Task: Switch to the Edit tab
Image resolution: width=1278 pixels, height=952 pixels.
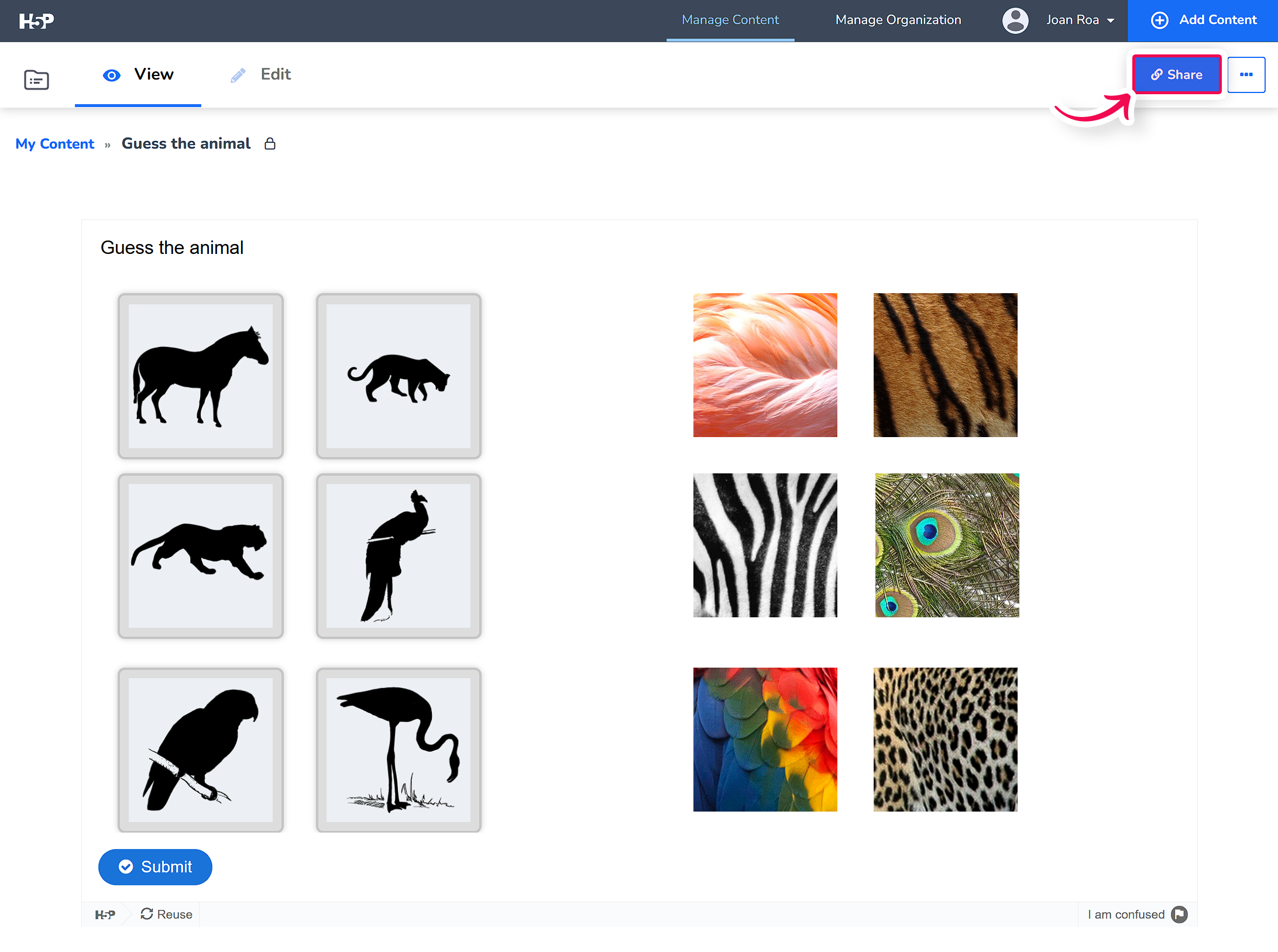Action: coord(261,74)
